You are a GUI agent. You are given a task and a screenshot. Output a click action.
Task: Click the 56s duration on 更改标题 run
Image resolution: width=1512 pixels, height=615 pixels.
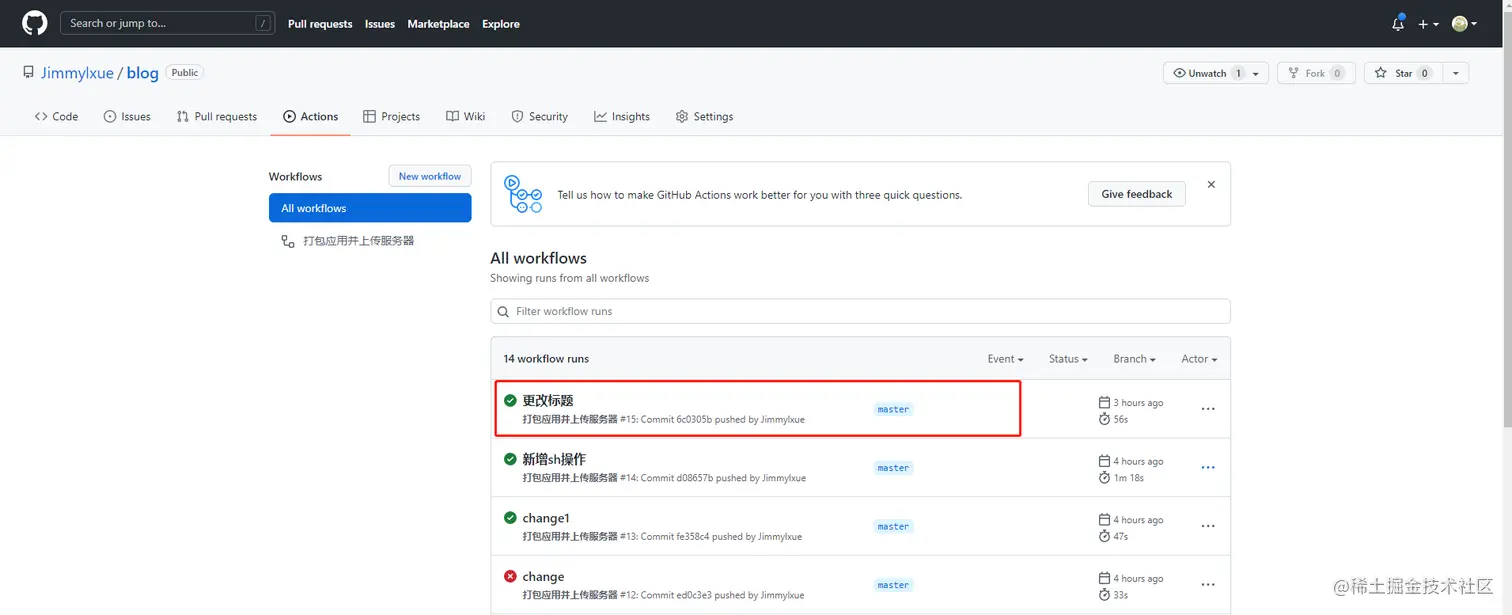click(1121, 419)
